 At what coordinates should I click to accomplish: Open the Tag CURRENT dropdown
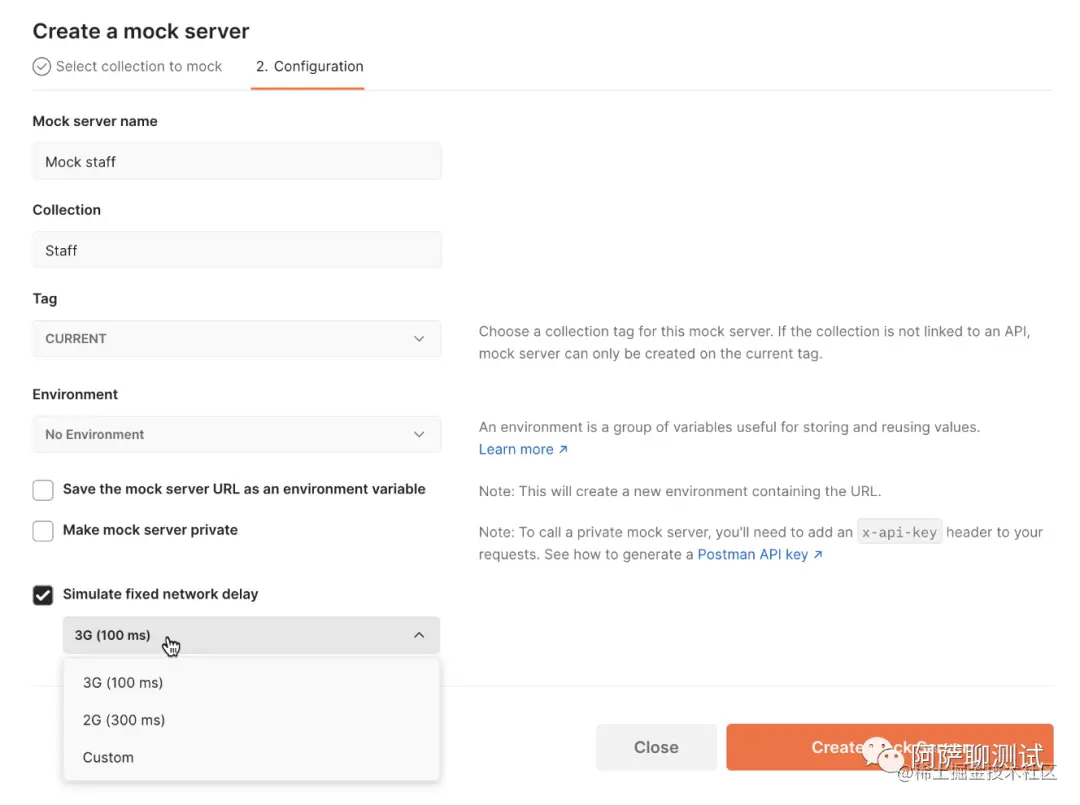236,339
